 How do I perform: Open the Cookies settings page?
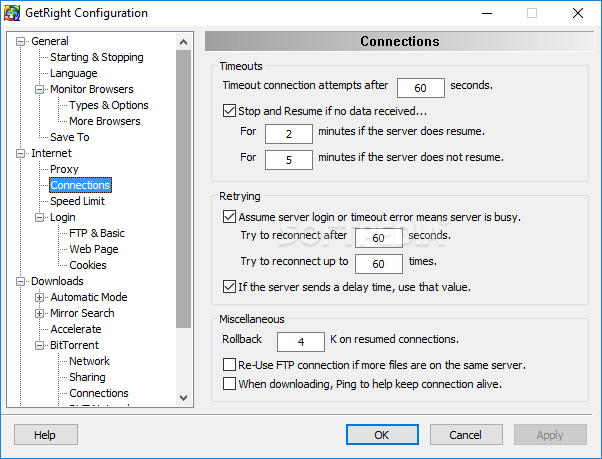[88, 265]
